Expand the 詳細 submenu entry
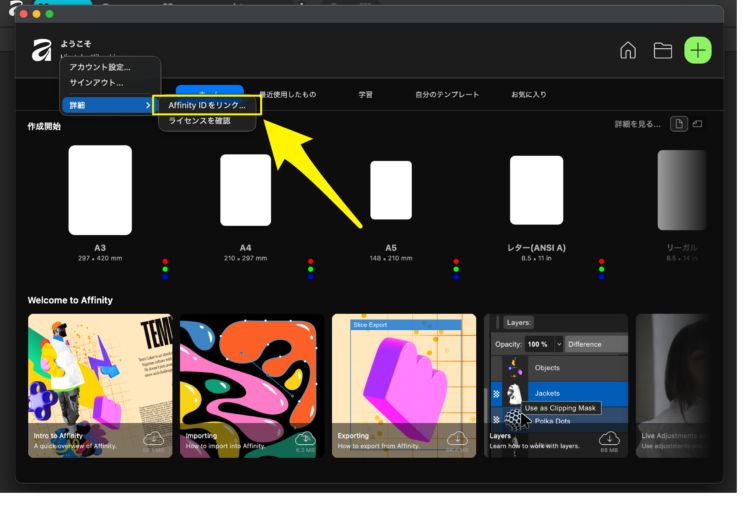 (x=106, y=105)
